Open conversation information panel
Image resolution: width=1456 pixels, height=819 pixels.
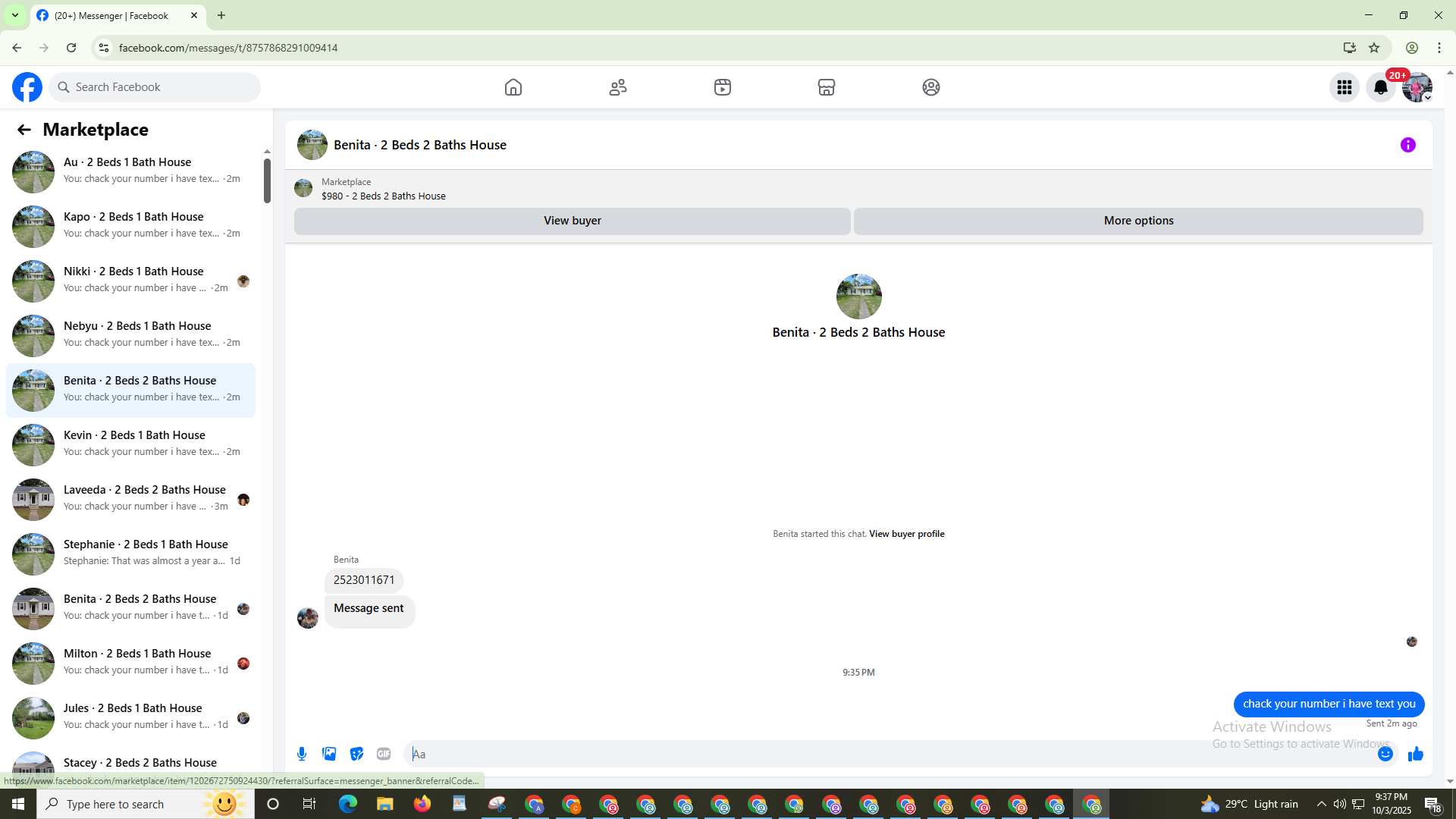coord(1408,145)
